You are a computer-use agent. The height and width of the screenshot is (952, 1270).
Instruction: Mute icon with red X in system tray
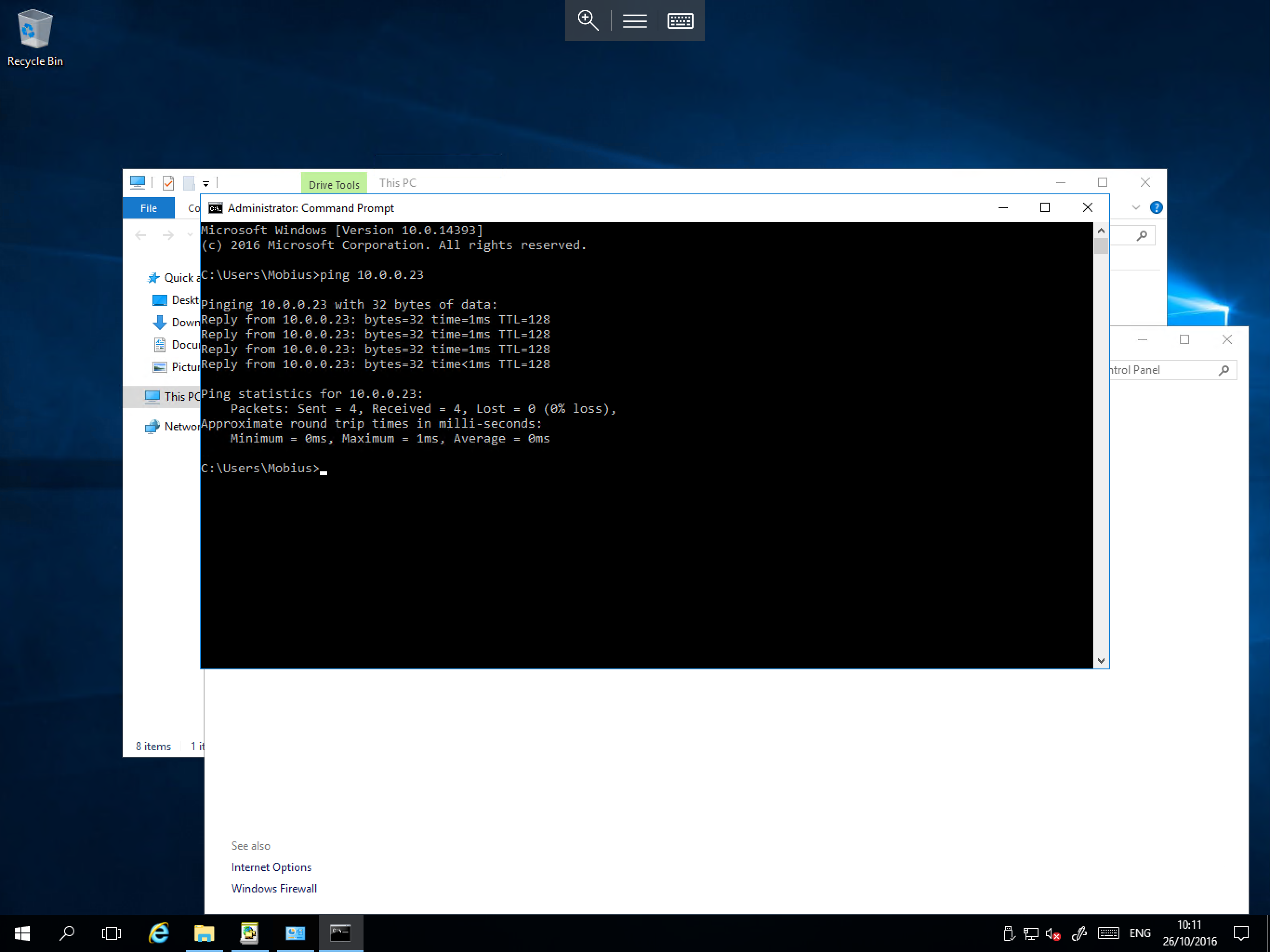pos(1052,933)
